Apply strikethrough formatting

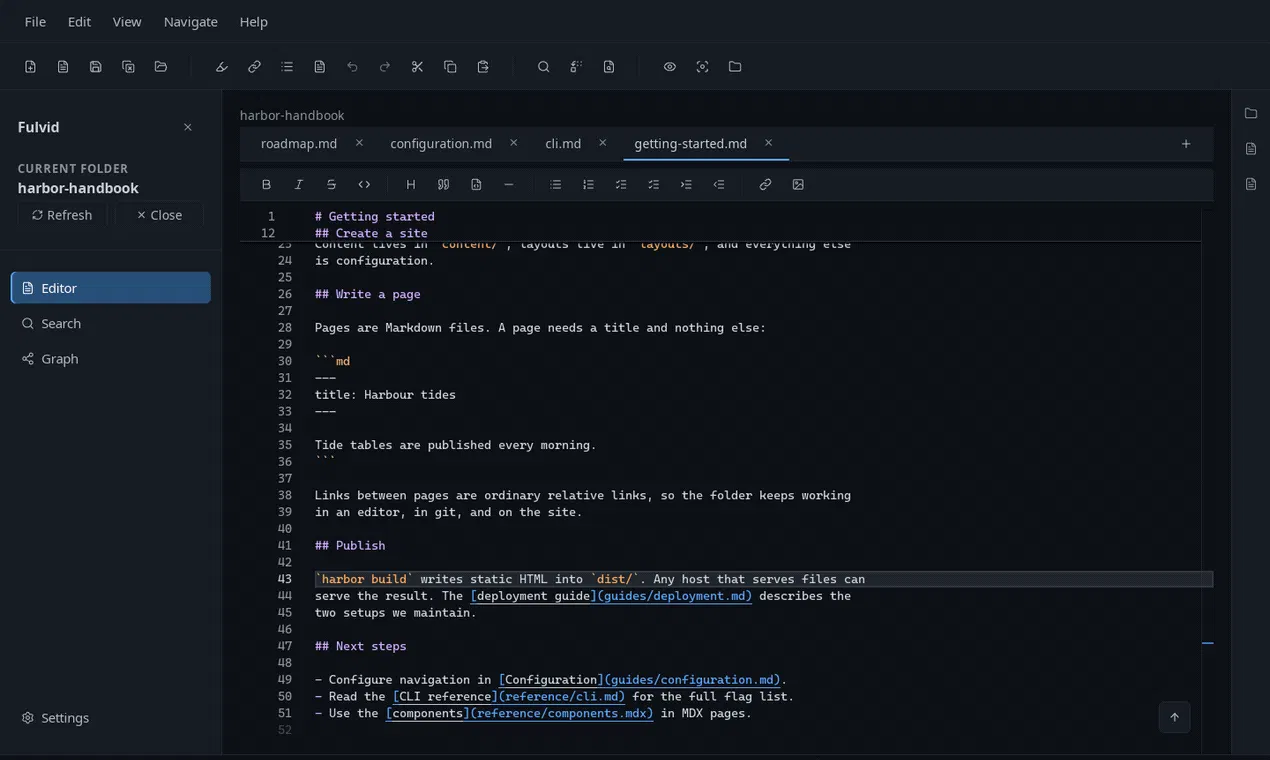click(x=331, y=185)
